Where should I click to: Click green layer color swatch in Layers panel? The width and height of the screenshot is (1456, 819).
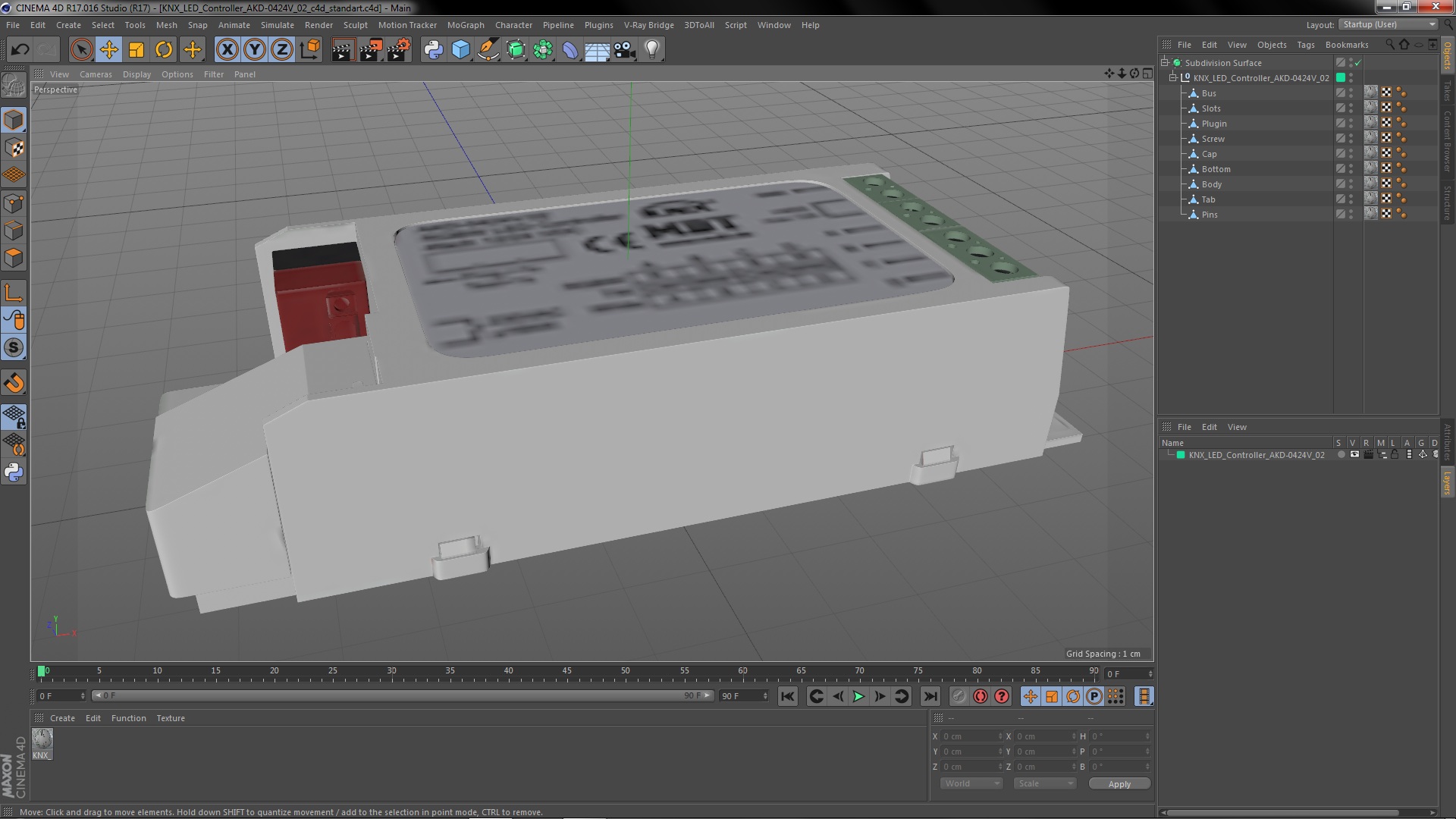(x=1181, y=455)
